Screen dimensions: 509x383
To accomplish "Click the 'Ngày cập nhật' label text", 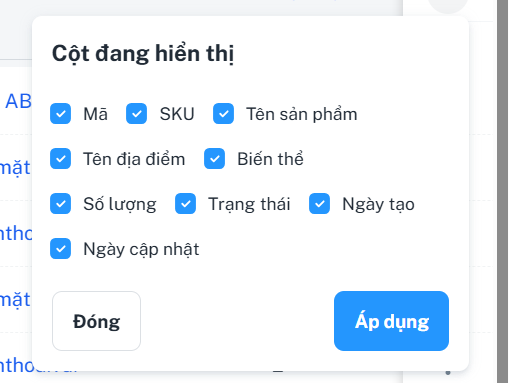I will [141, 249].
